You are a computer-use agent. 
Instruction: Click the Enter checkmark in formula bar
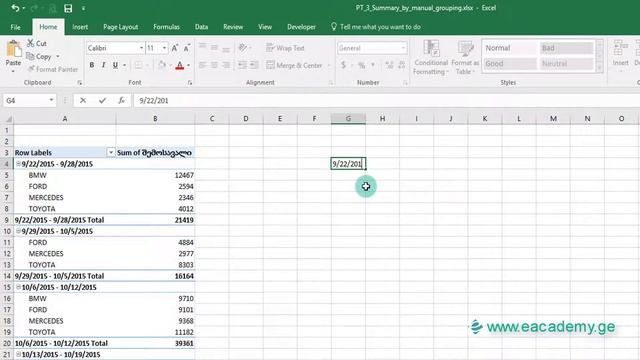pyautogui.click(x=102, y=100)
